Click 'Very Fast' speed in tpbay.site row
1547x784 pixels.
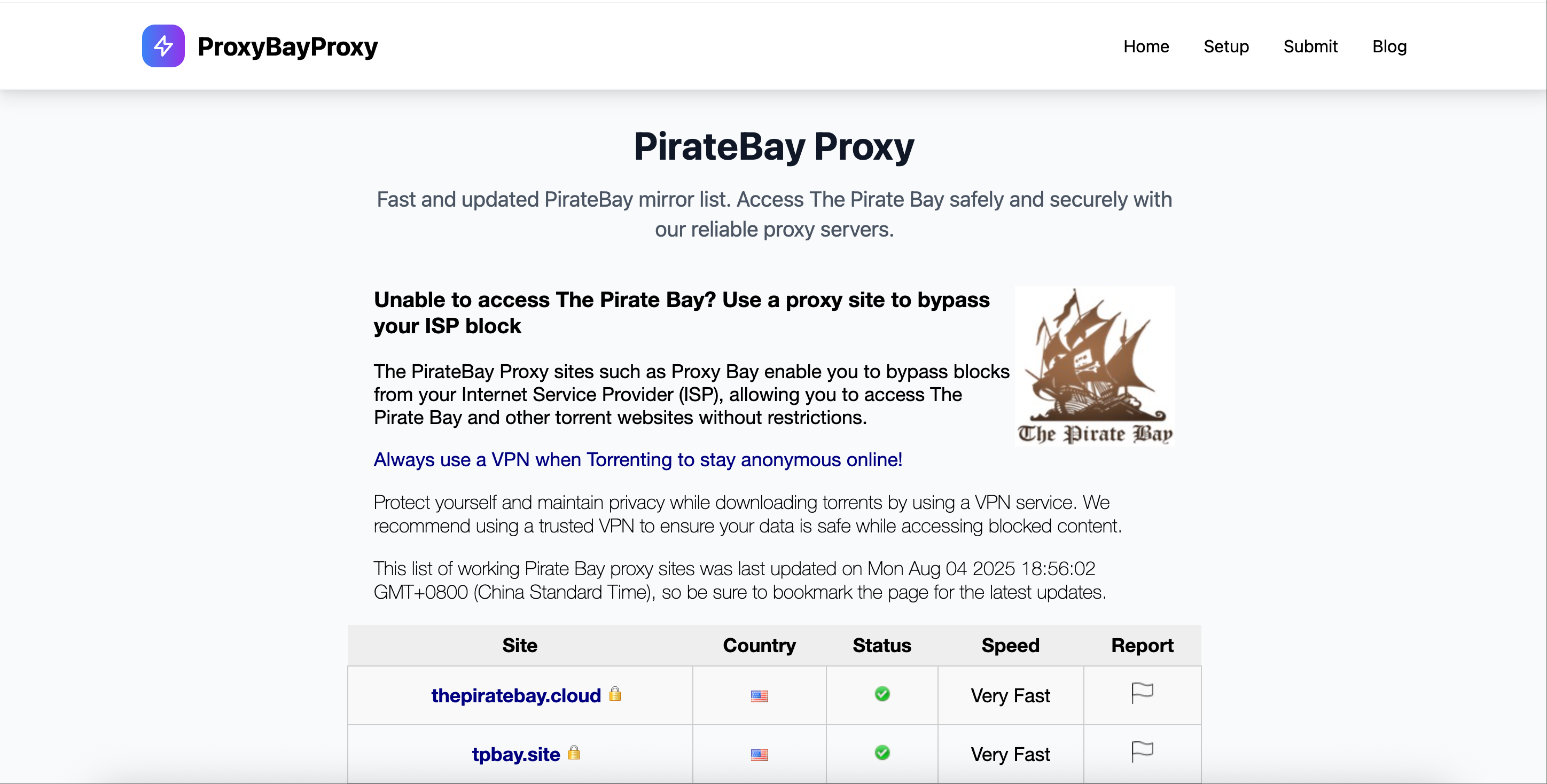(x=1010, y=755)
